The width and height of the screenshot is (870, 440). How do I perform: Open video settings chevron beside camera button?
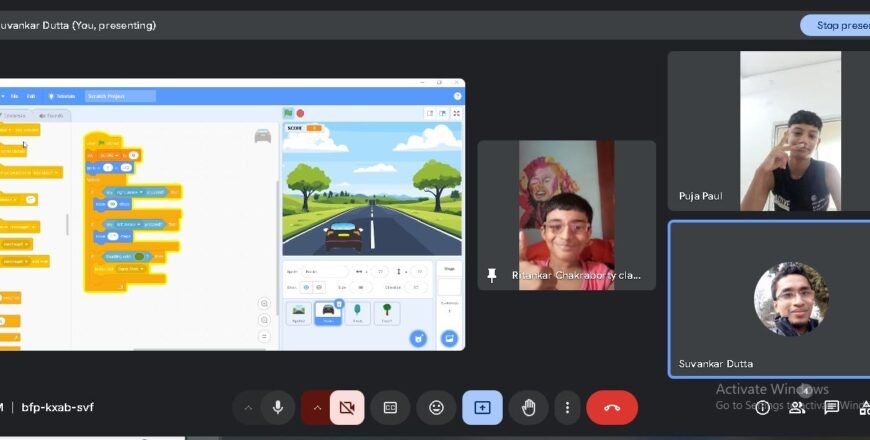tap(317, 408)
